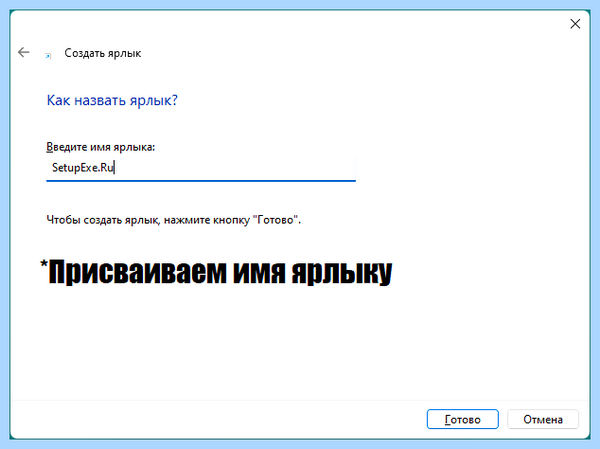Click the back arrow in the wizard
This screenshot has height=449, width=600.
tap(24, 52)
